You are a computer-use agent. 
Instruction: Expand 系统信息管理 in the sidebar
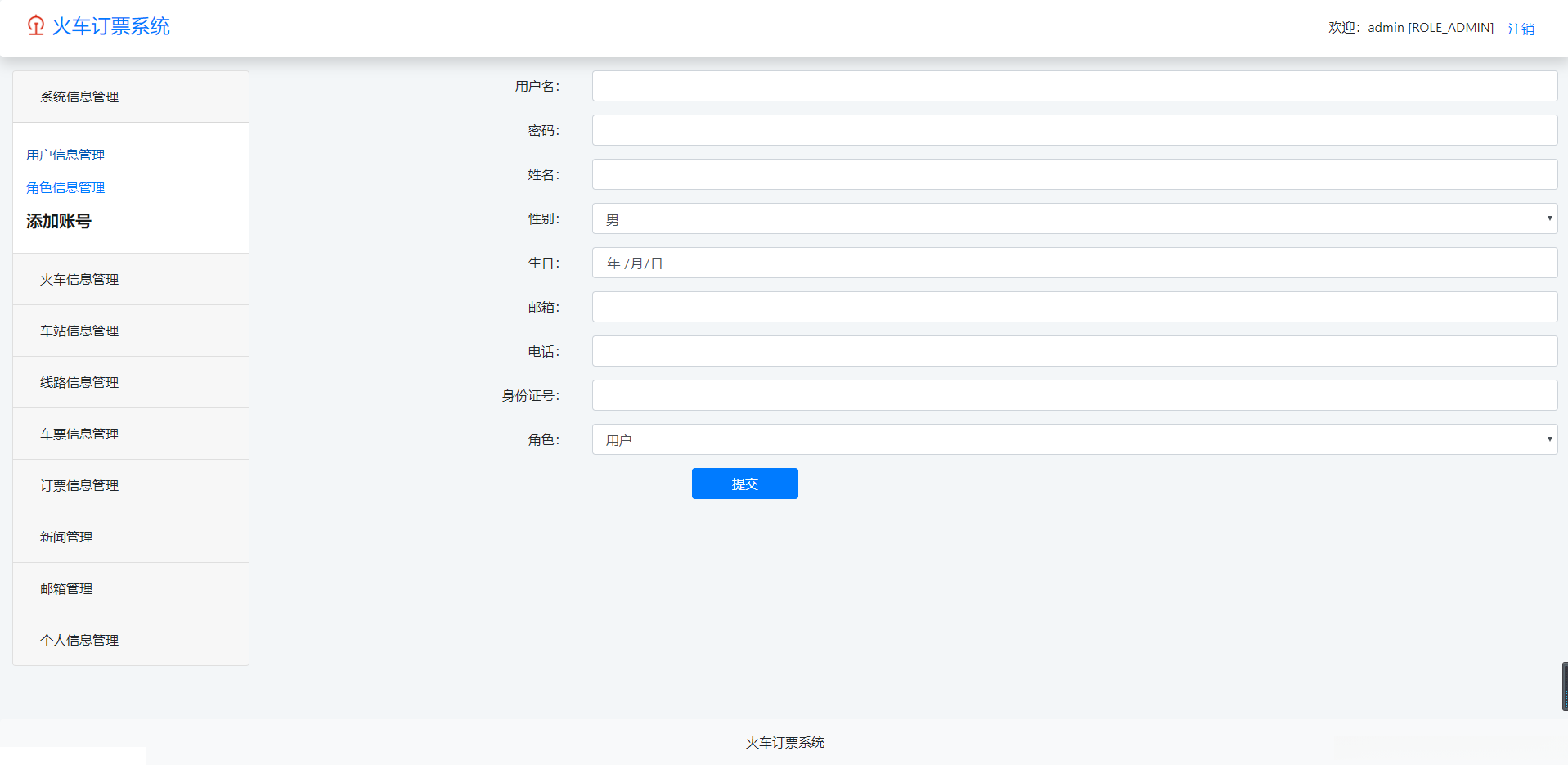pos(79,97)
